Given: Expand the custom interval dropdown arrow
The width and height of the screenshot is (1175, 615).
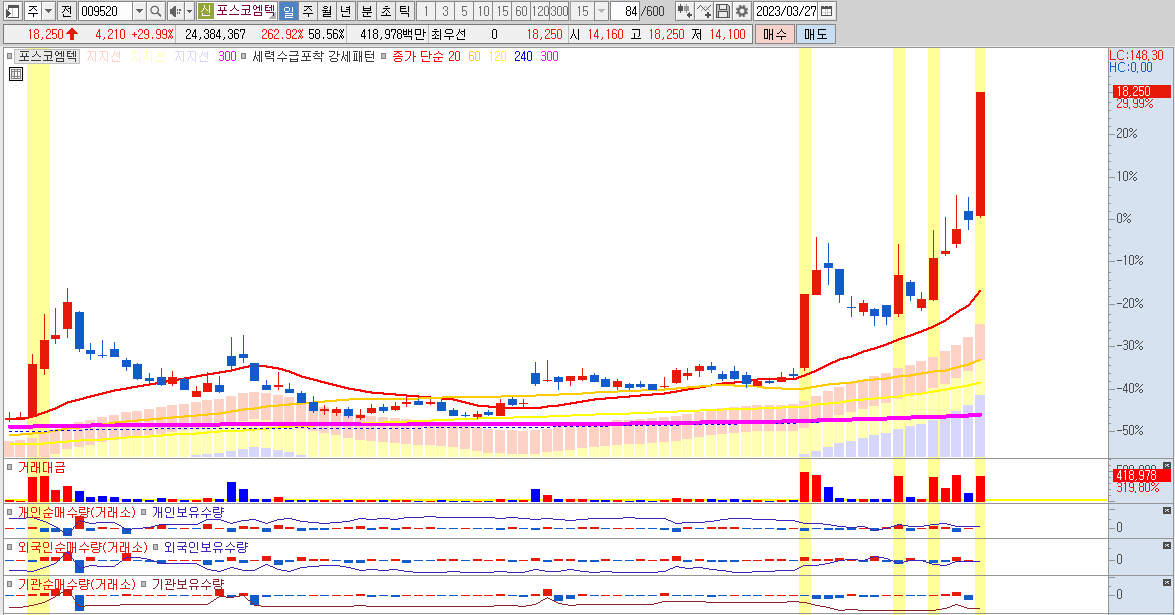Looking at the screenshot, I should [x=601, y=11].
